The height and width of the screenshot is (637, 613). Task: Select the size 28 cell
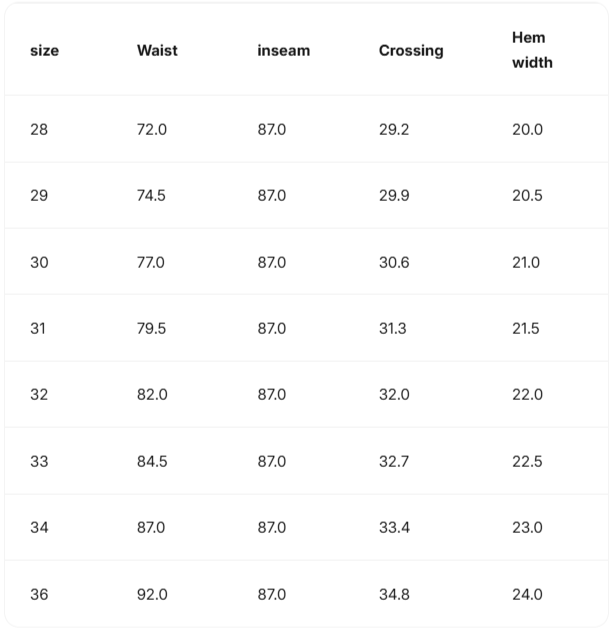39,129
